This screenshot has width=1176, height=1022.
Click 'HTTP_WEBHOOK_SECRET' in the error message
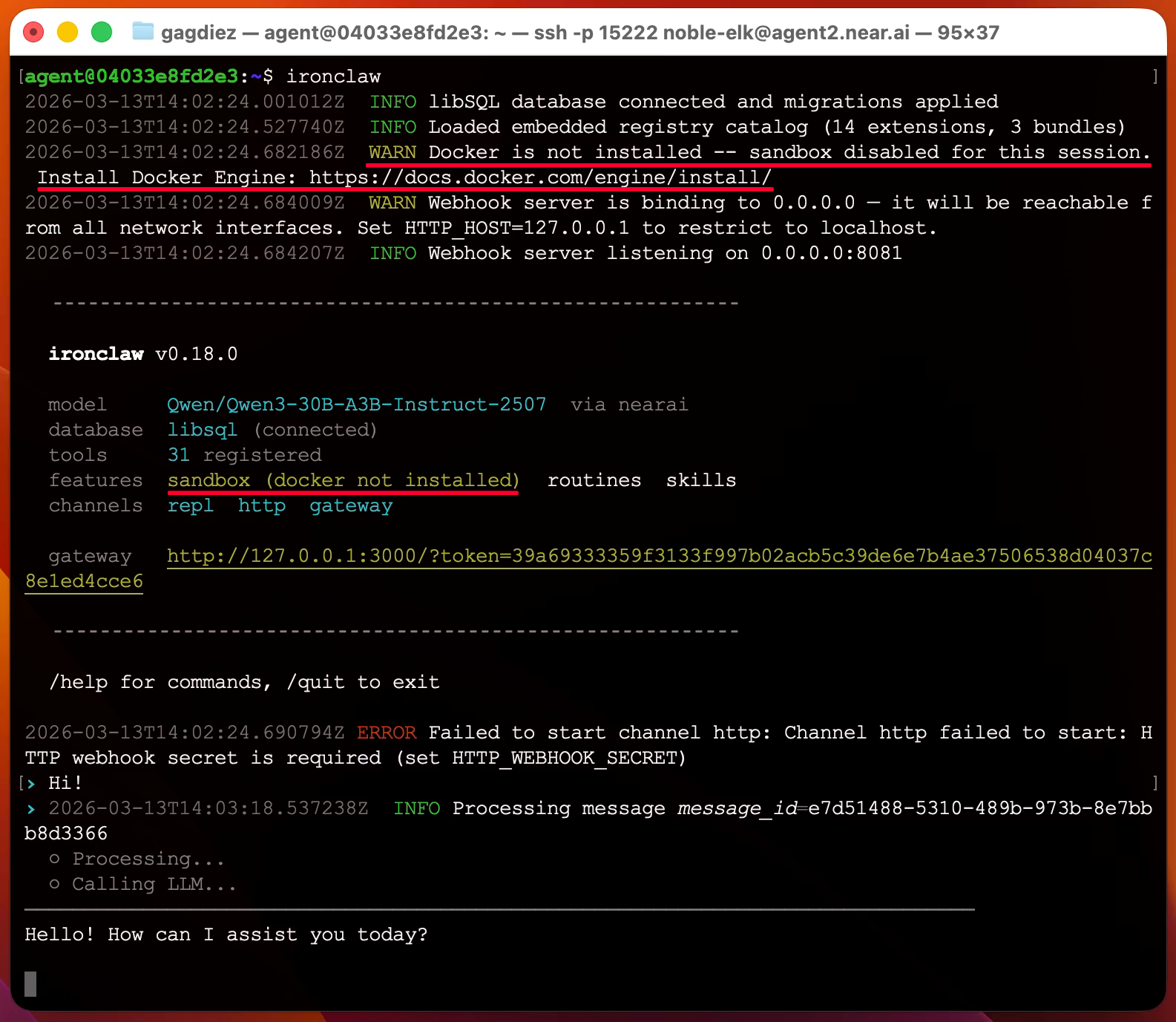[x=565, y=758]
